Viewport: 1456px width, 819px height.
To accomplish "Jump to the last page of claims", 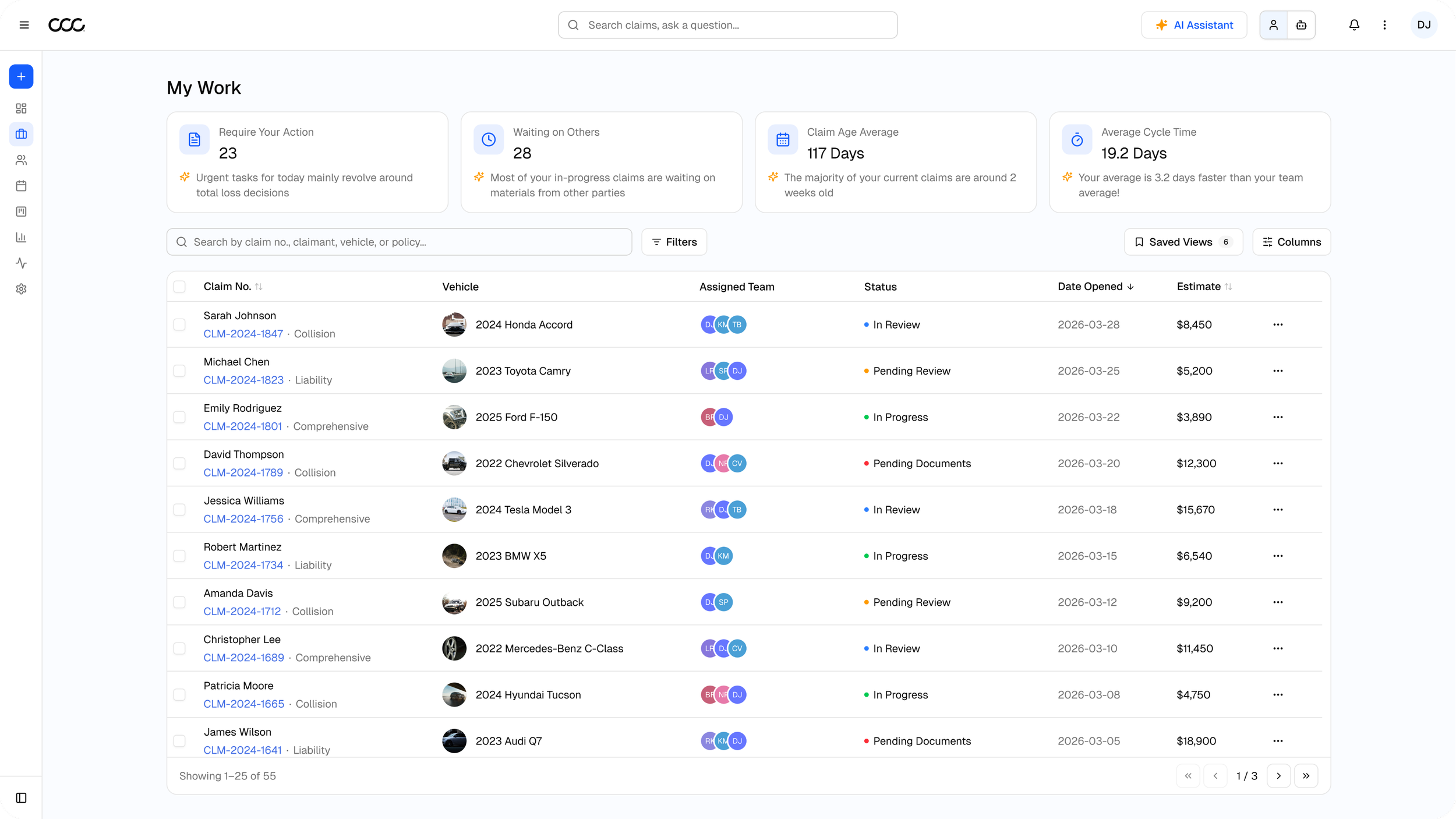I will [x=1306, y=776].
